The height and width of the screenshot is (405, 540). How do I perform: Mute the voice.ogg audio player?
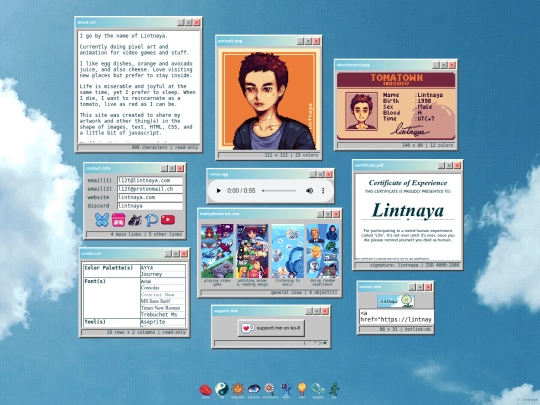tap(309, 190)
